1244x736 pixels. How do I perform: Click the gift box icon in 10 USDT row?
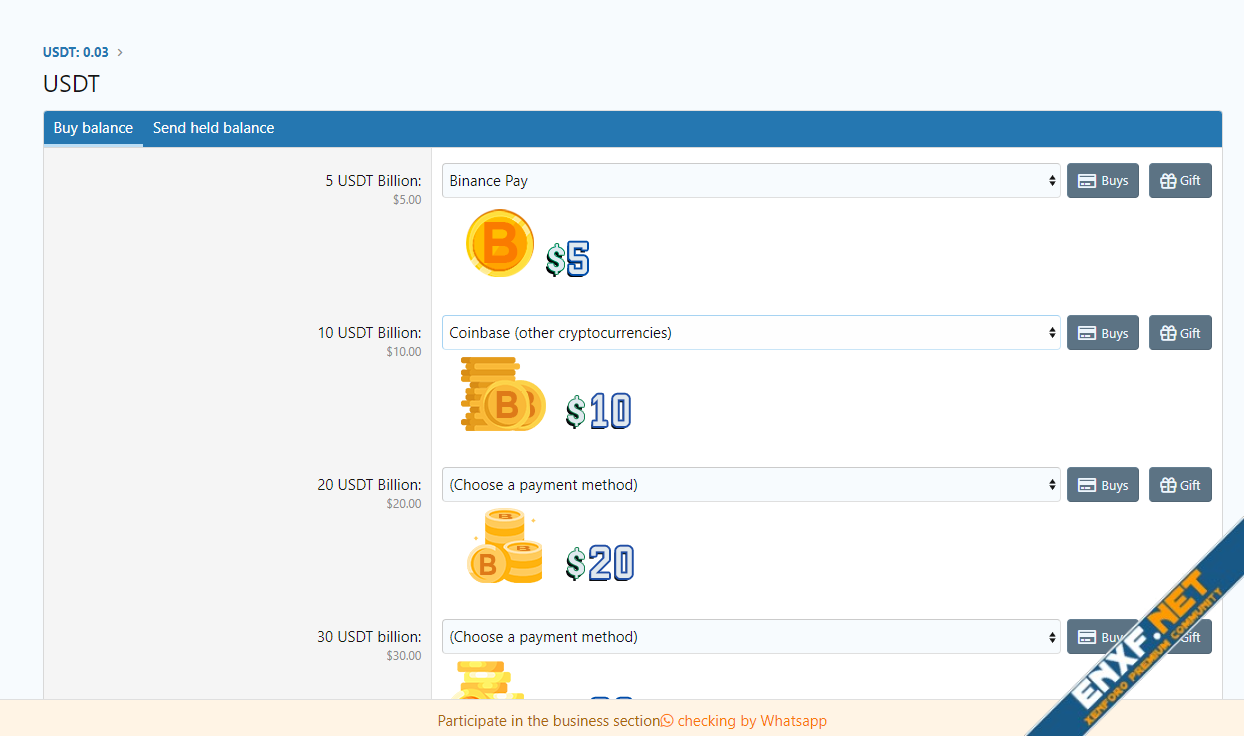pos(1168,333)
